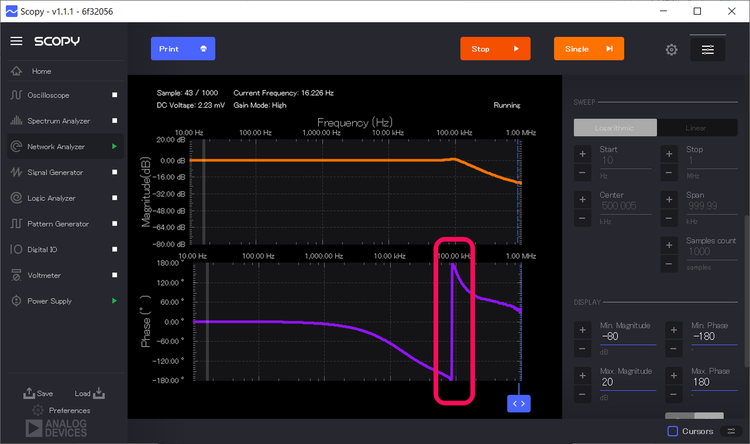Open the hamburger menu beside Scopy logo
Viewport: 750px width, 444px height.
(x=16, y=41)
